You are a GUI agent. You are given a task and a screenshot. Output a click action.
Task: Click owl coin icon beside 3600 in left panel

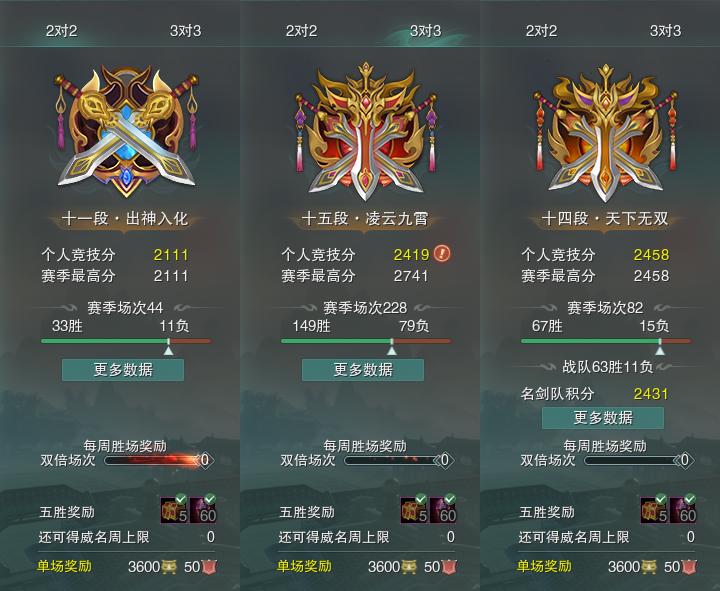[169, 567]
